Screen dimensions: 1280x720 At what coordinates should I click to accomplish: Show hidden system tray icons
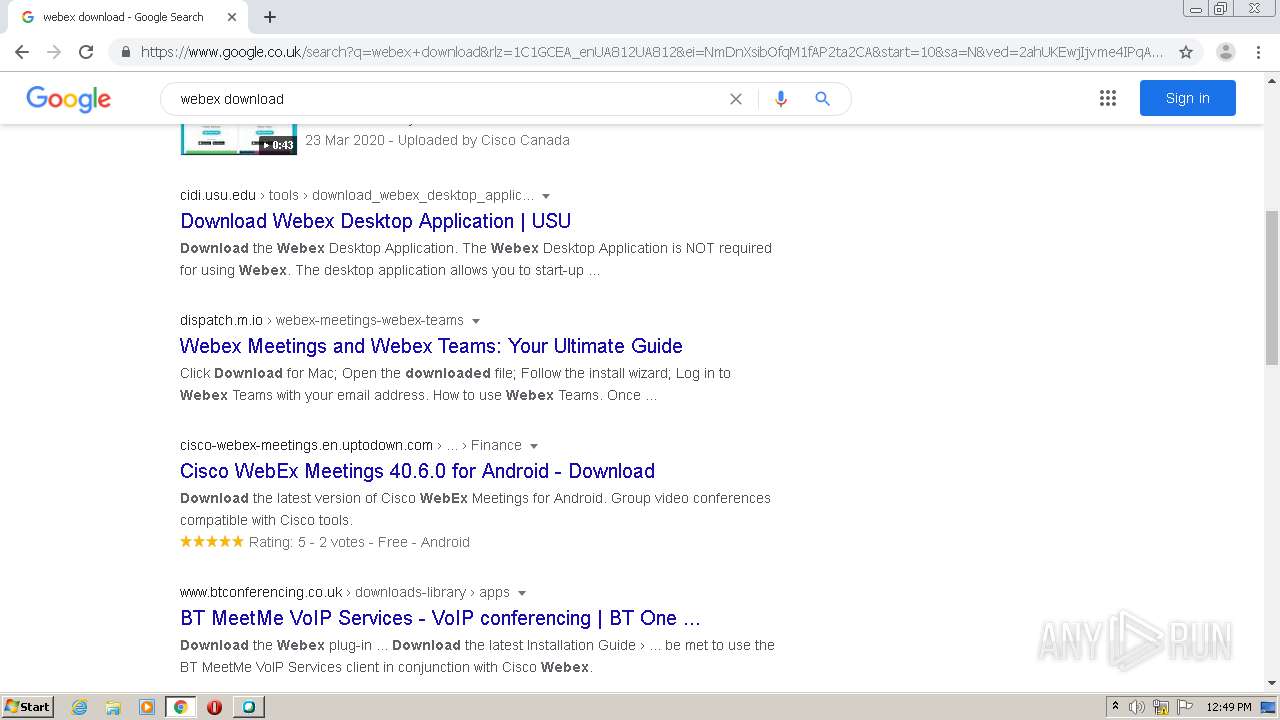tap(1115, 707)
